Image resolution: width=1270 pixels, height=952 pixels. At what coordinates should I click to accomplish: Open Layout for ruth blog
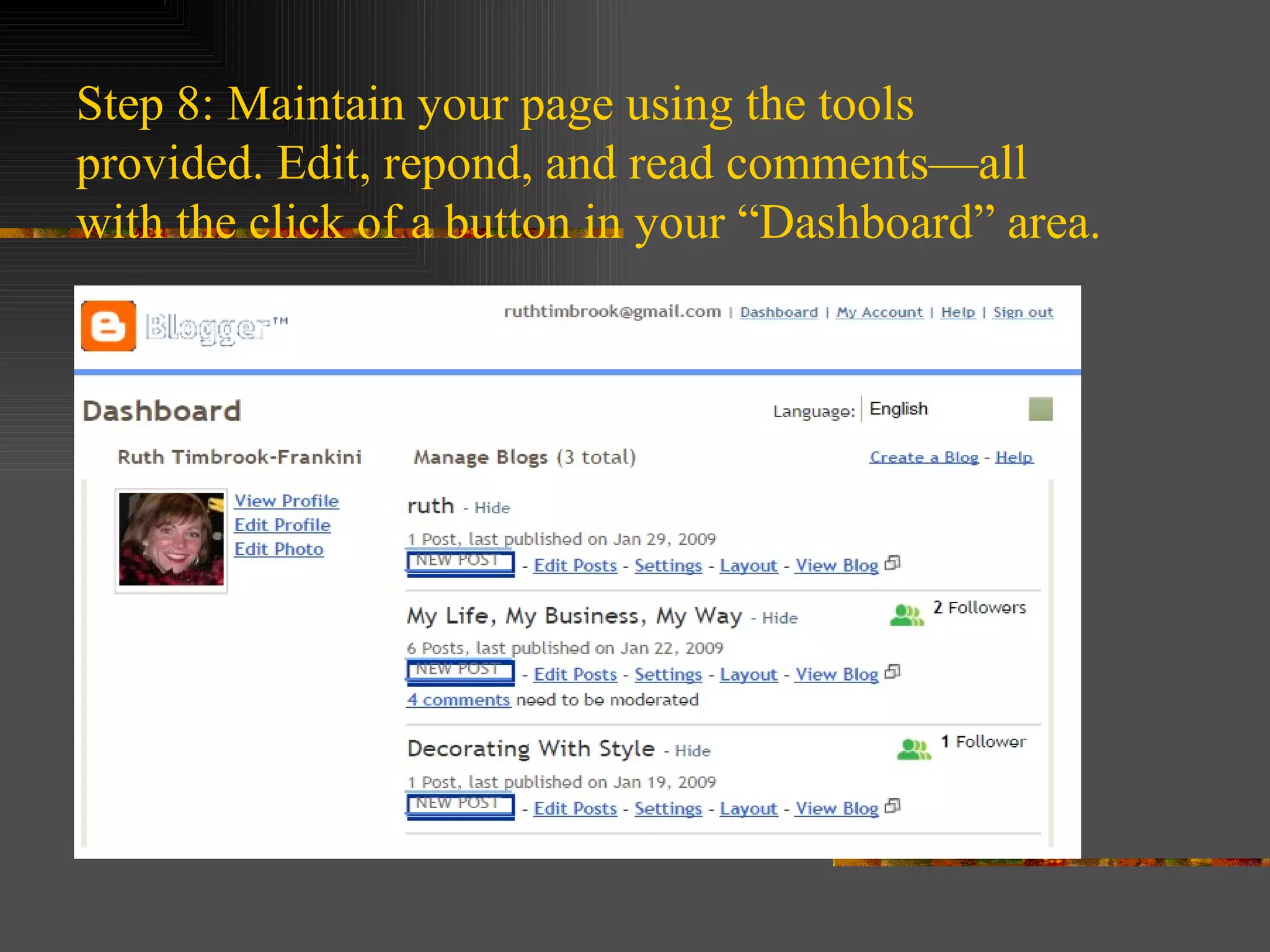coord(748,566)
